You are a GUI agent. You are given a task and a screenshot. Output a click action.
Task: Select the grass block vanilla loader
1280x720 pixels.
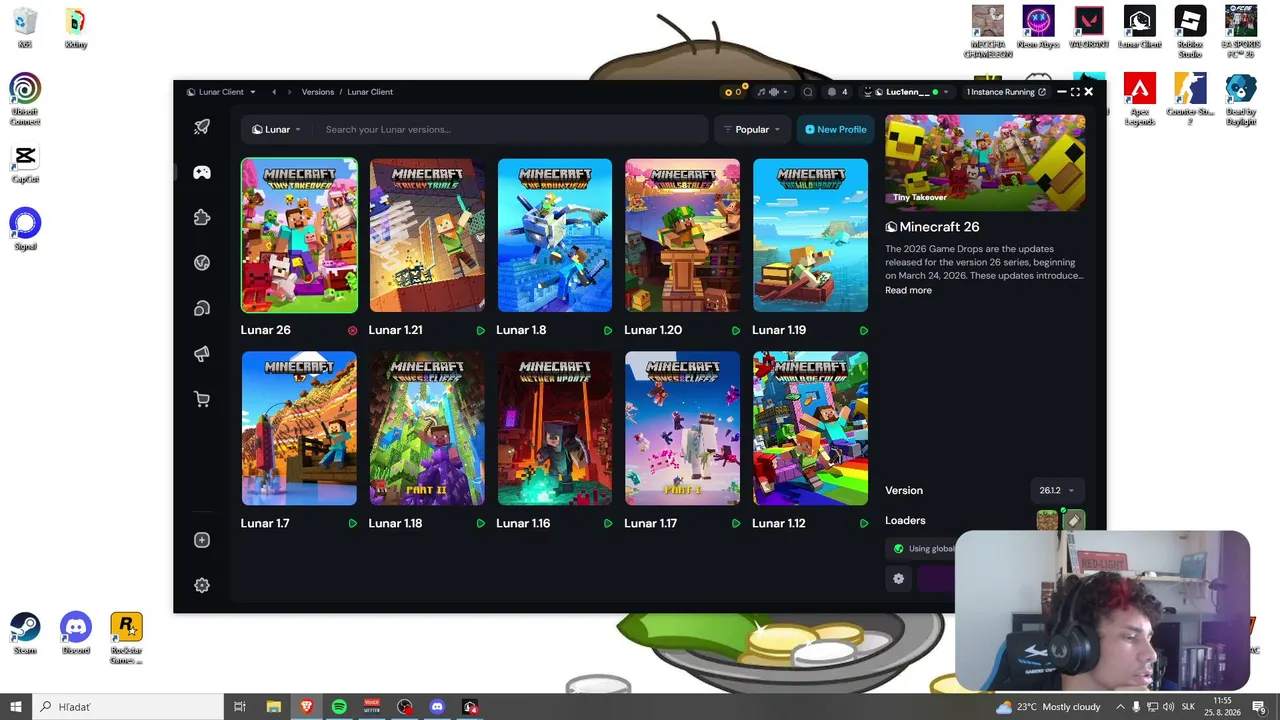pyautogui.click(x=1047, y=520)
